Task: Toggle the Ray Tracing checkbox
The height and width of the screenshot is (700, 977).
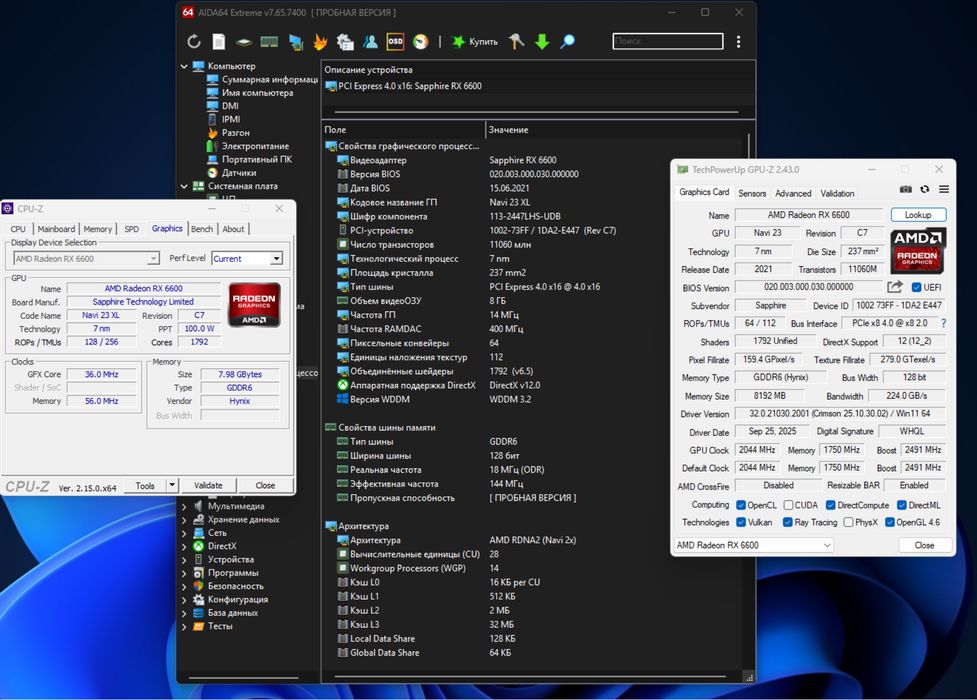Action: coord(788,522)
